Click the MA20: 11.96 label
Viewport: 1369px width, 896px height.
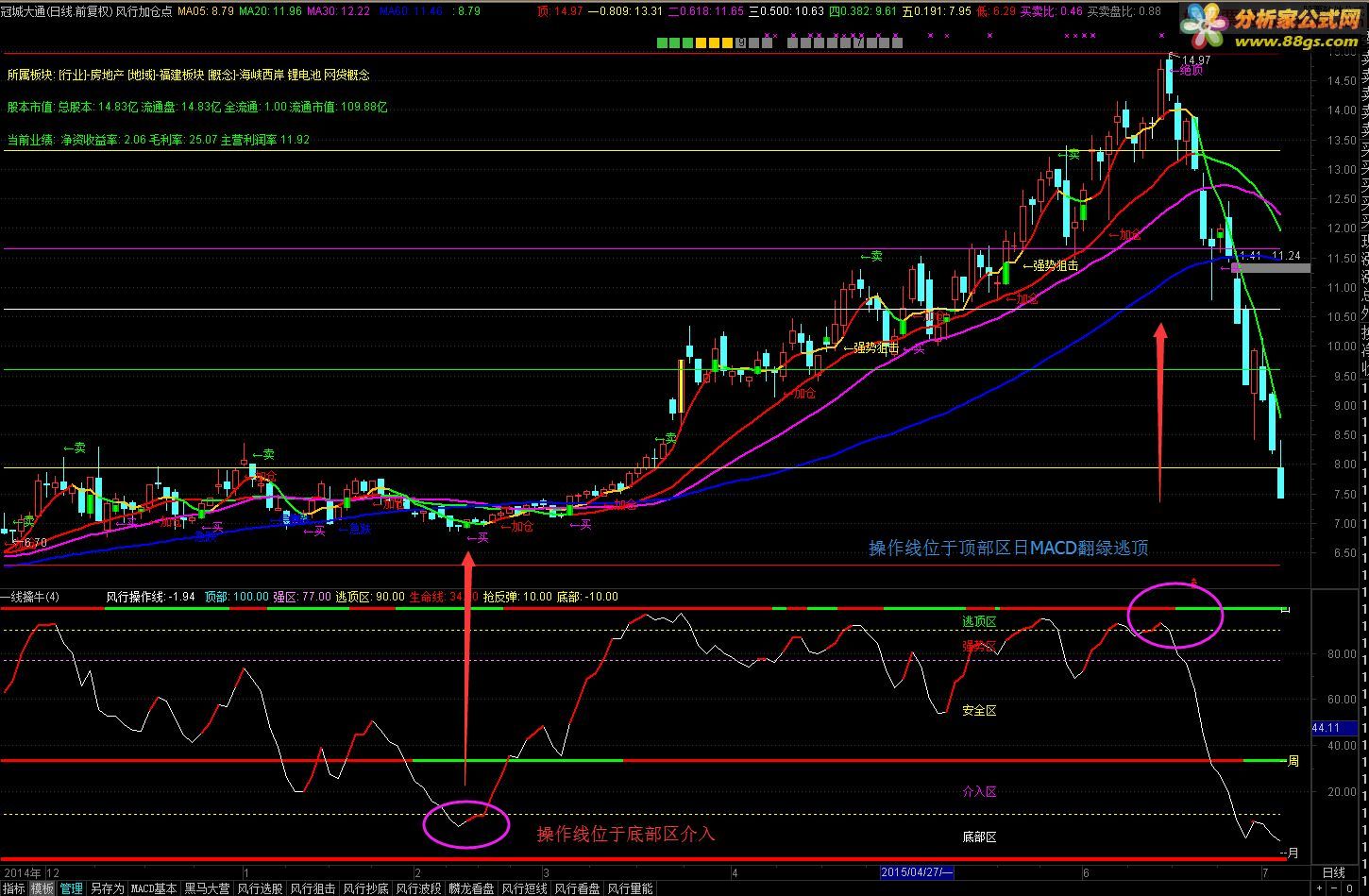point(271,11)
